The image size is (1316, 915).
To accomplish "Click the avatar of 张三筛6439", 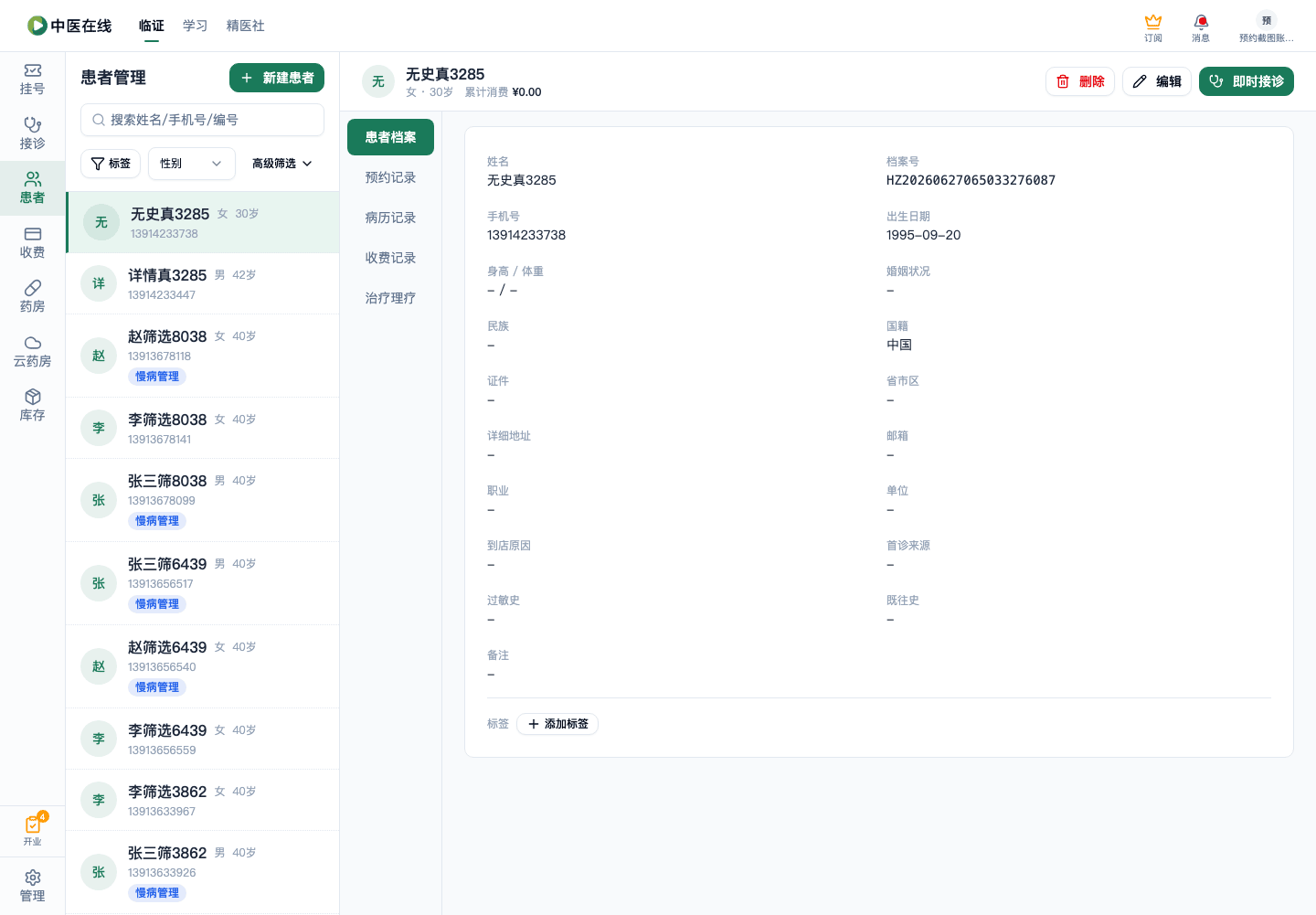I will coord(99,583).
